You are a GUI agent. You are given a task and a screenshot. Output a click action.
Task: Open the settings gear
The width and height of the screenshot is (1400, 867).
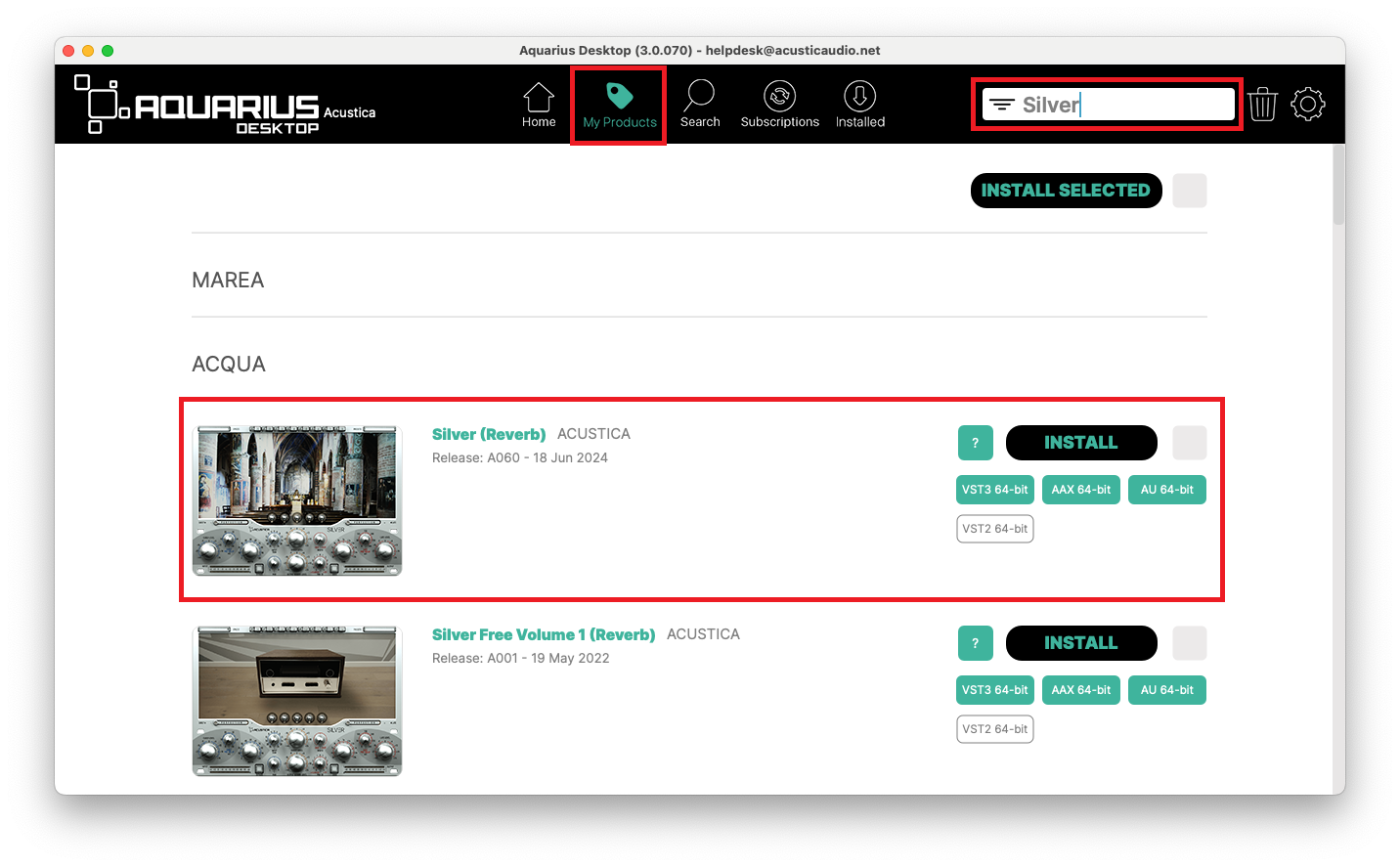[1308, 104]
